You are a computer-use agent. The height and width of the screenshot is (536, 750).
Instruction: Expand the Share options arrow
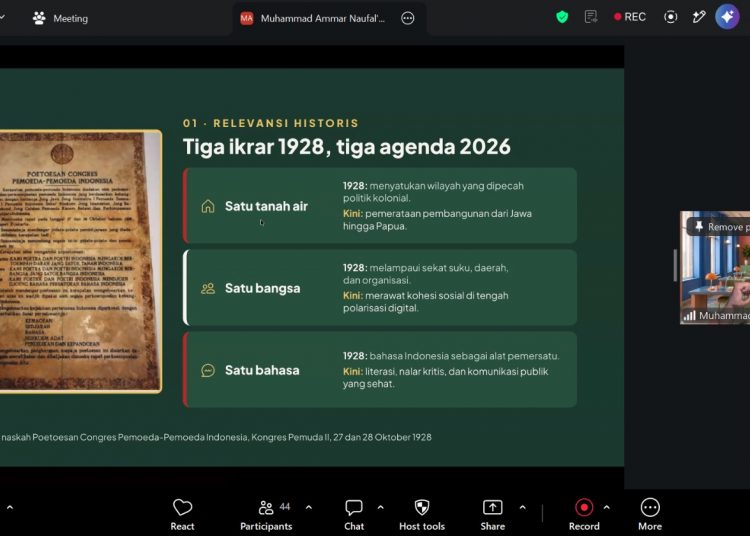pos(522,507)
